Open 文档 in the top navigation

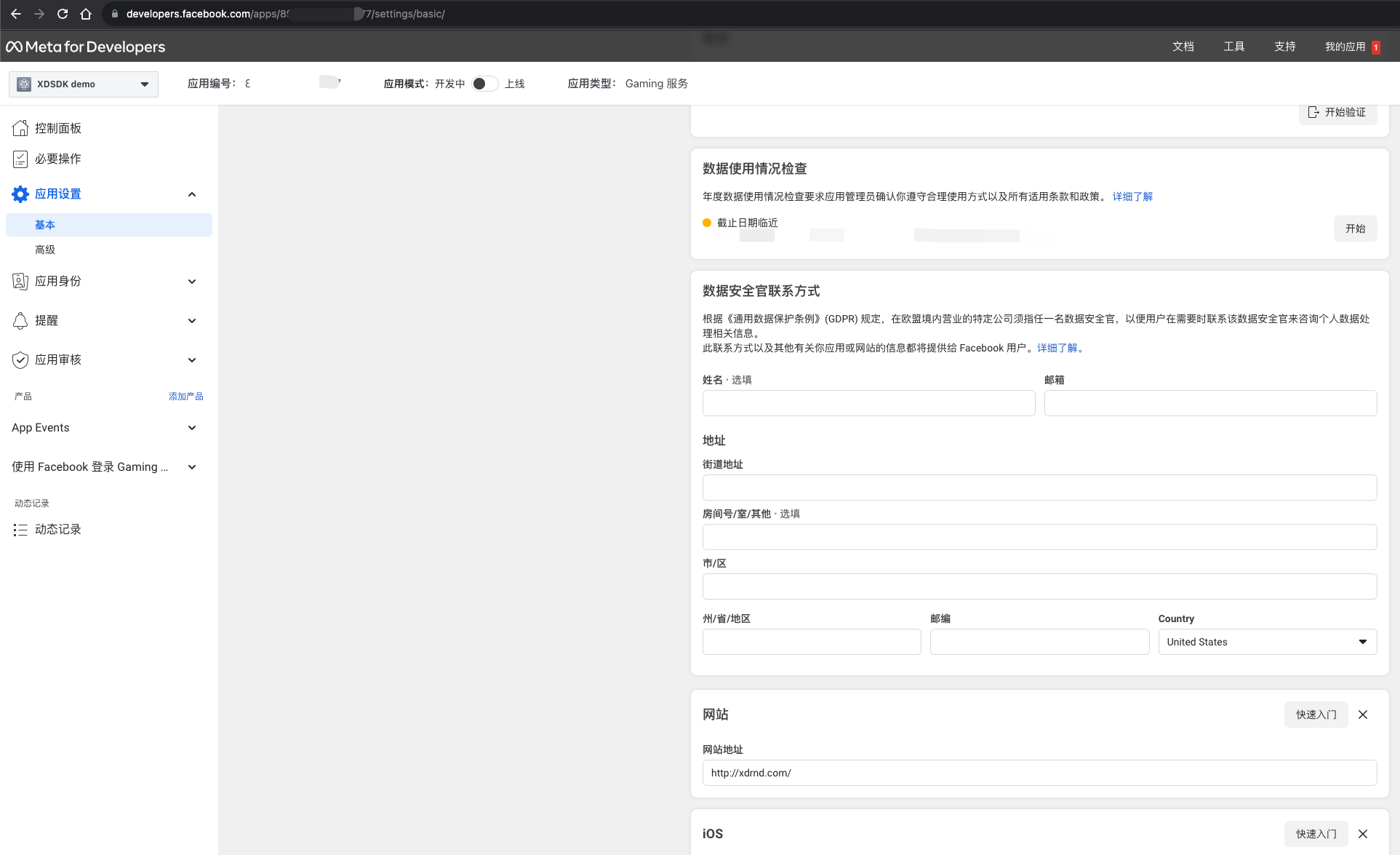click(x=1183, y=47)
